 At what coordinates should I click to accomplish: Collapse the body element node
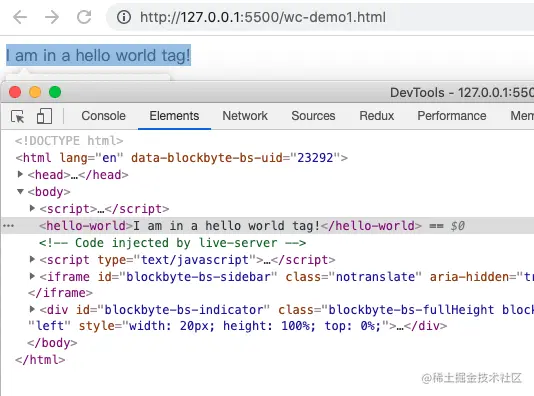coord(20,191)
